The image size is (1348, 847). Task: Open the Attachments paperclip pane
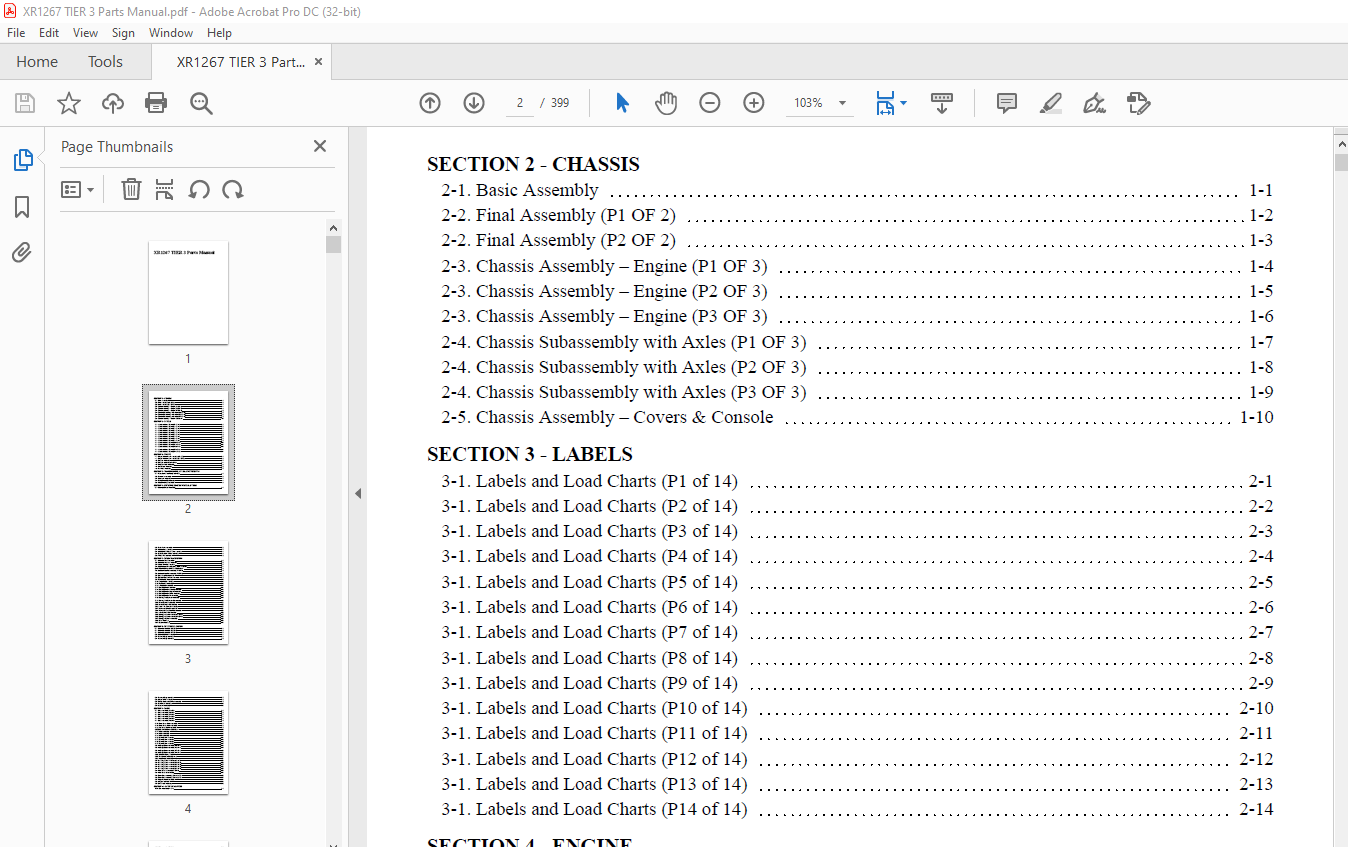[22, 252]
